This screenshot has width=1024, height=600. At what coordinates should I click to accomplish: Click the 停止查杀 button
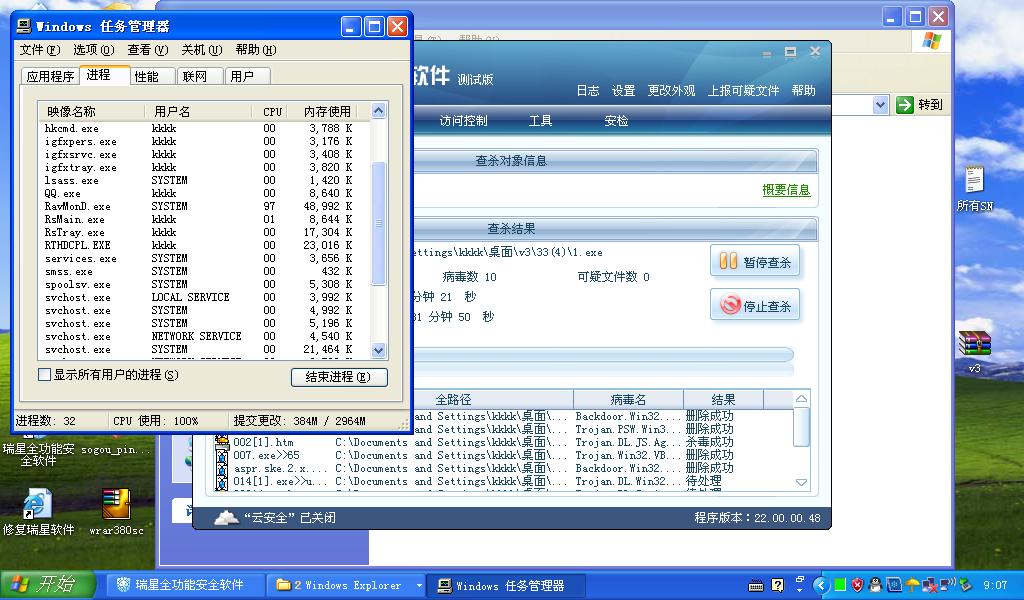[755, 306]
